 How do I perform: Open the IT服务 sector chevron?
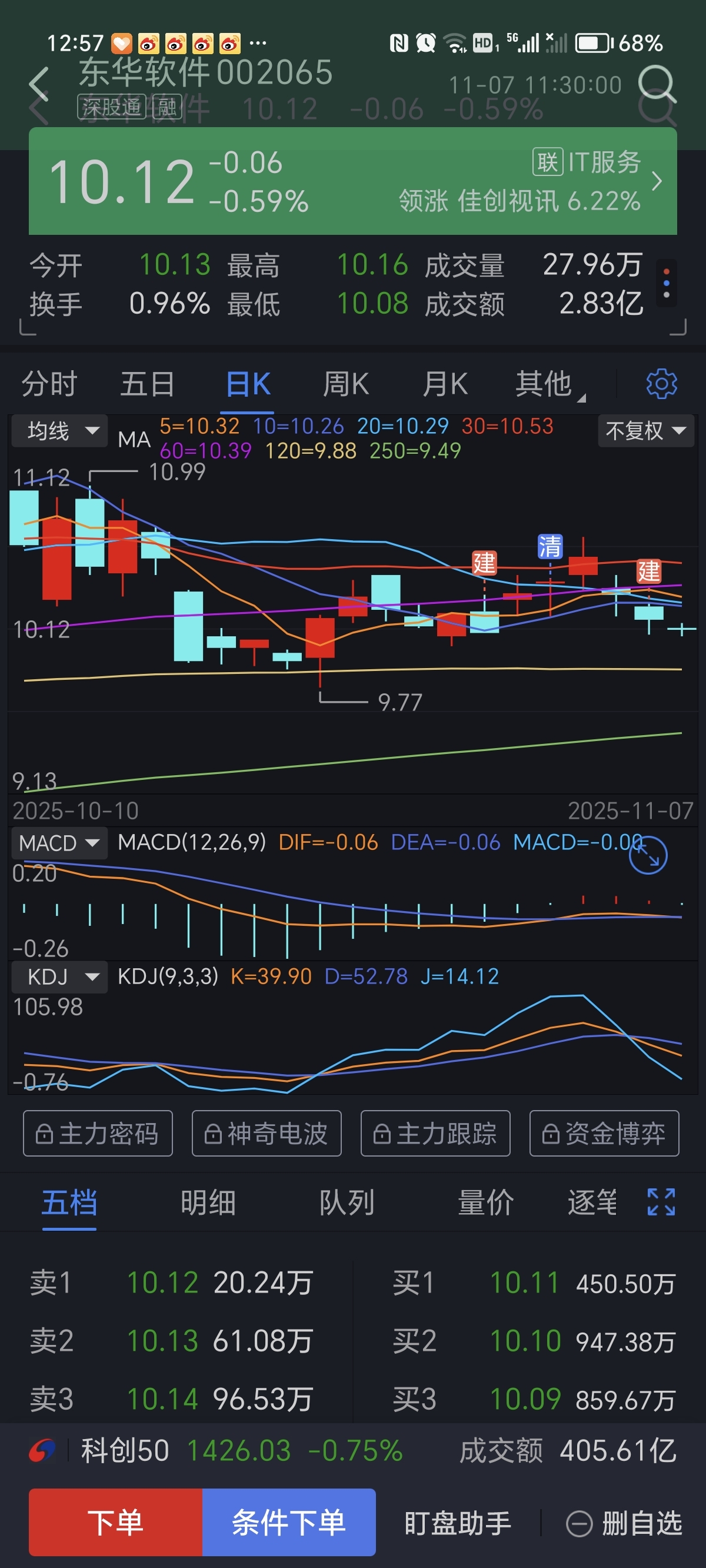[x=657, y=181]
